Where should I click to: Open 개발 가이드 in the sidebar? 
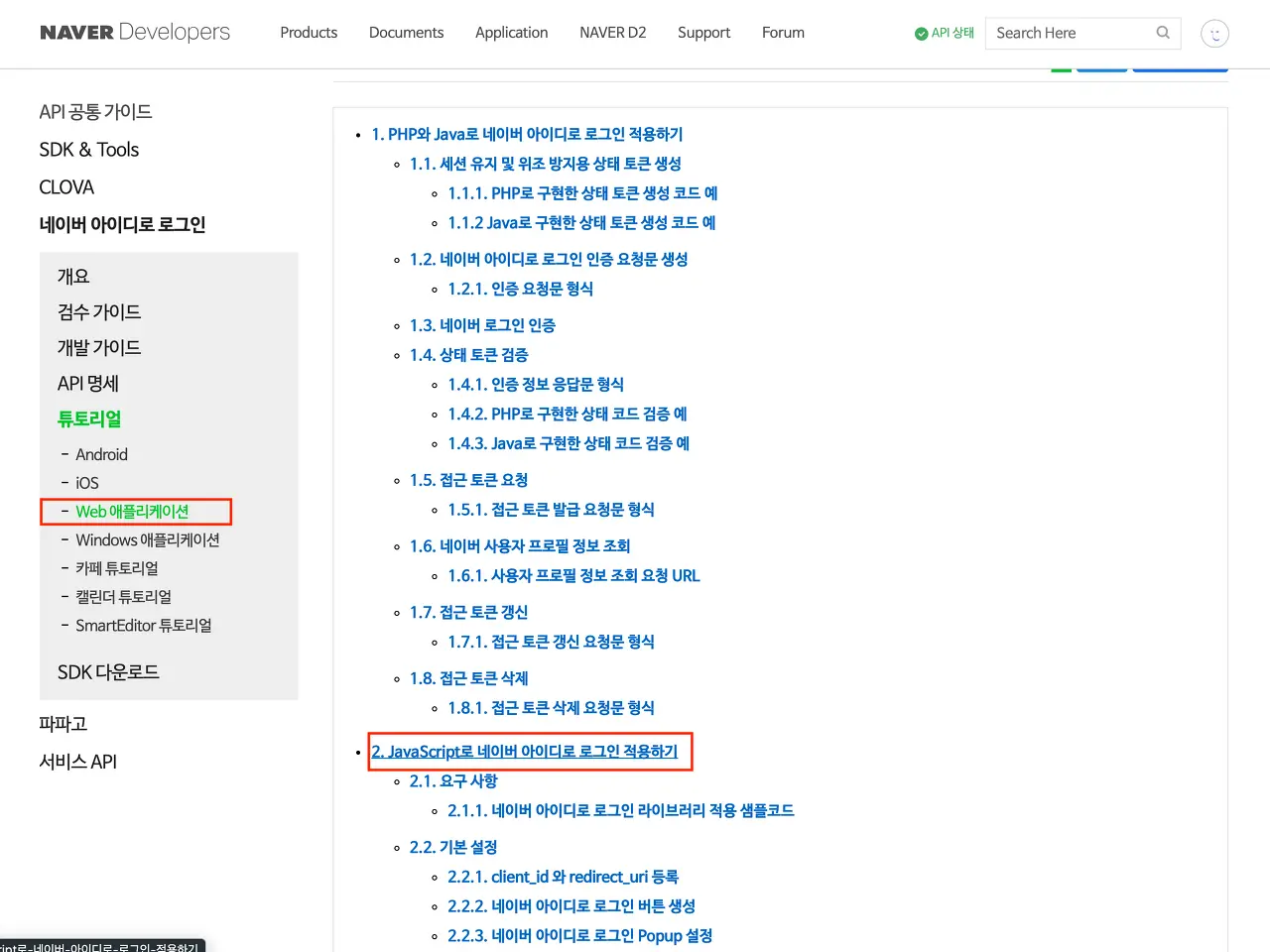(99, 348)
